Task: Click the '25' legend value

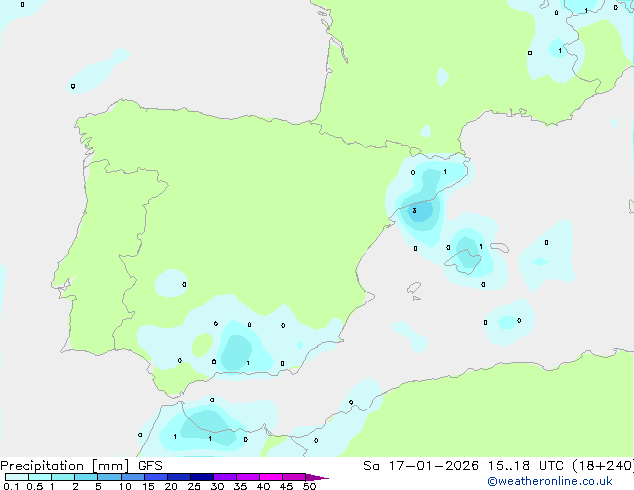Action: (x=194, y=486)
